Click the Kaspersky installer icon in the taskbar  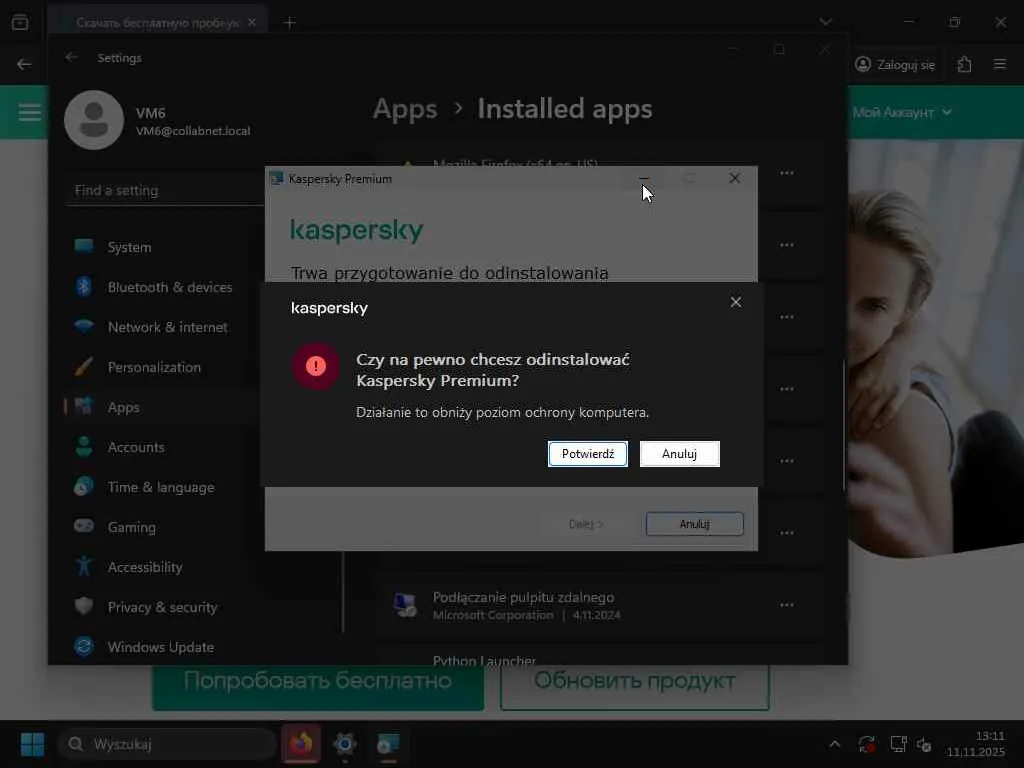click(389, 744)
